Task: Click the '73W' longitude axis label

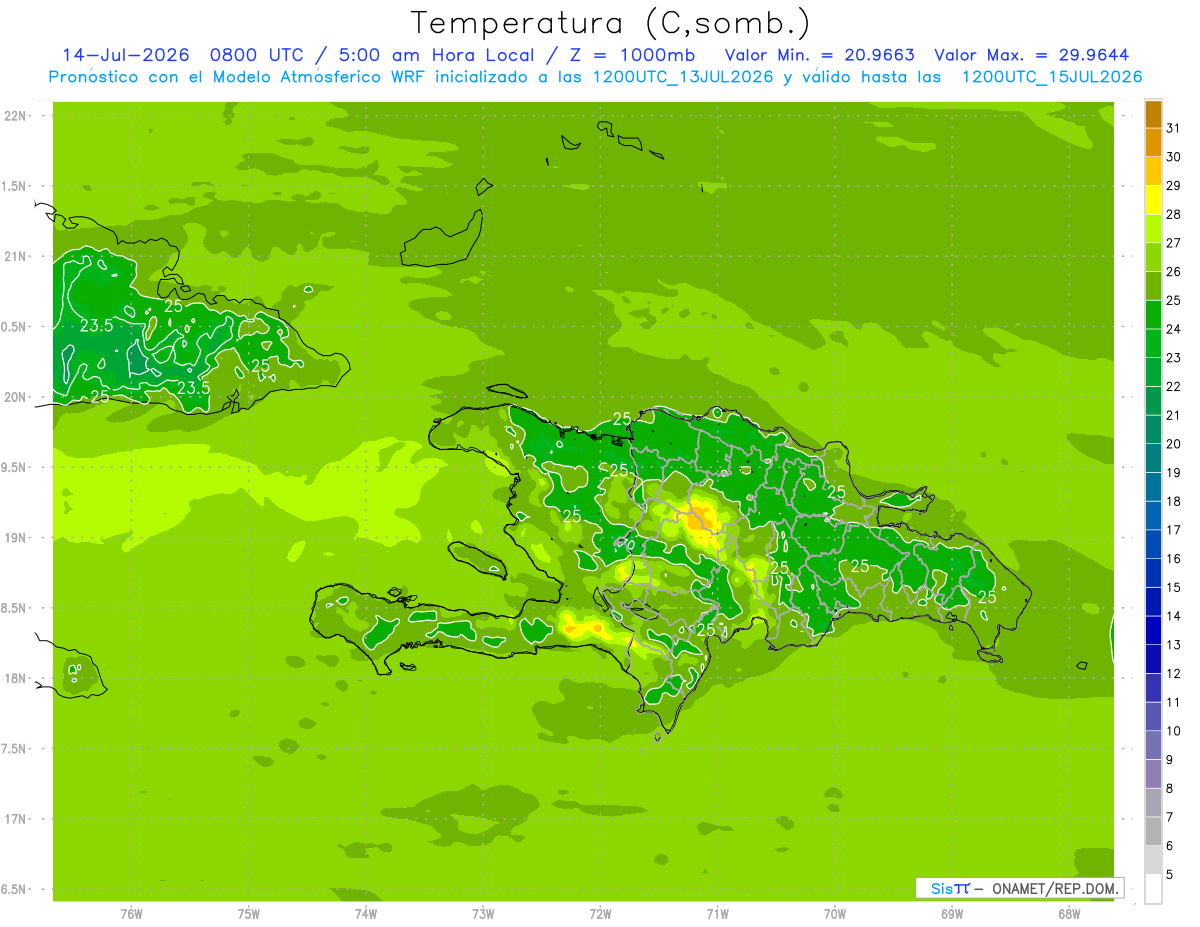Action: 483,914
